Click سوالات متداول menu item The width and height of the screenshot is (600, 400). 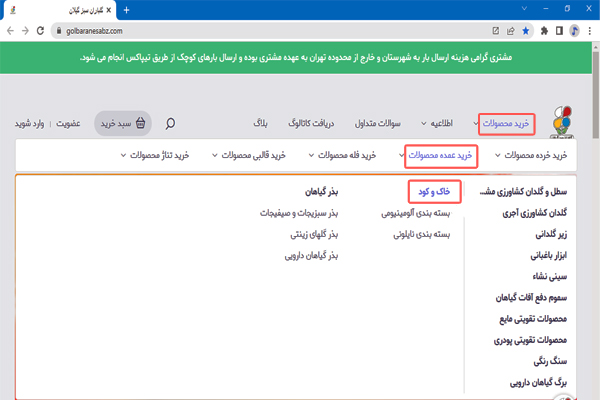coord(378,123)
